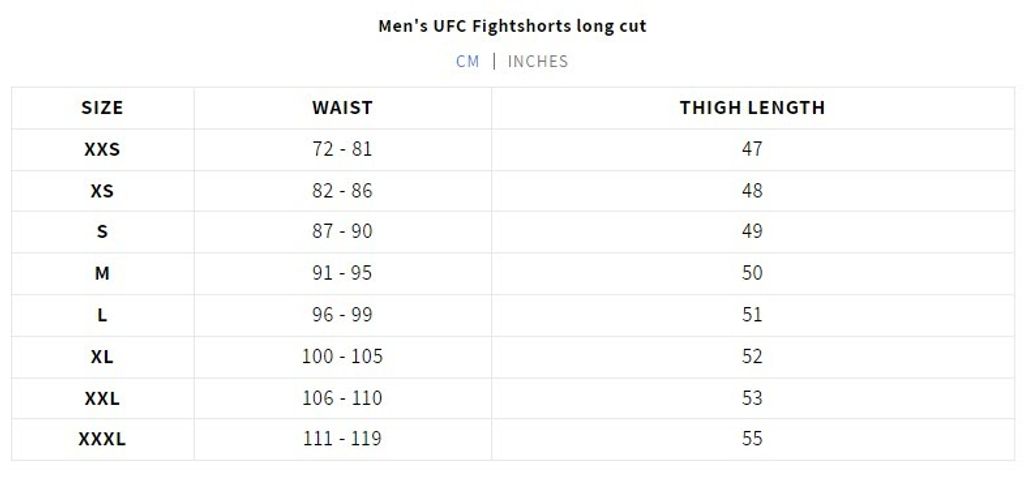Image resolution: width=1024 pixels, height=488 pixels.
Task: Click thigh length value 47
Action: (x=752, y=149)
